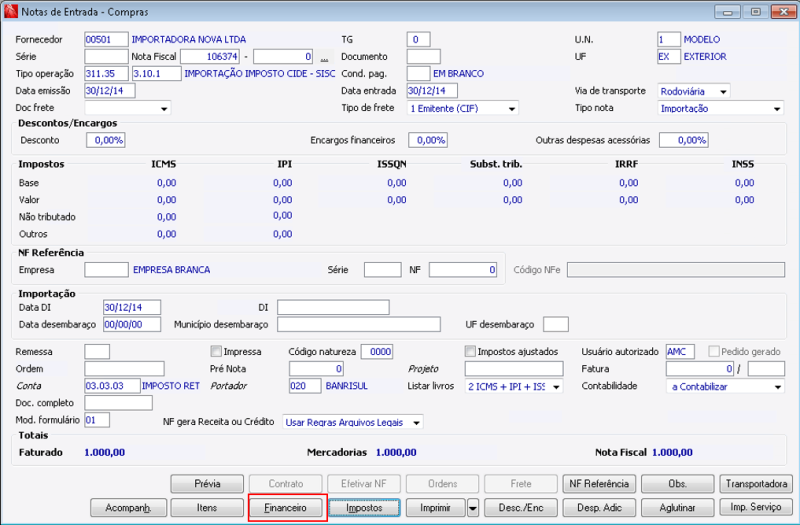Click the Data DI date field

point(131,307)
